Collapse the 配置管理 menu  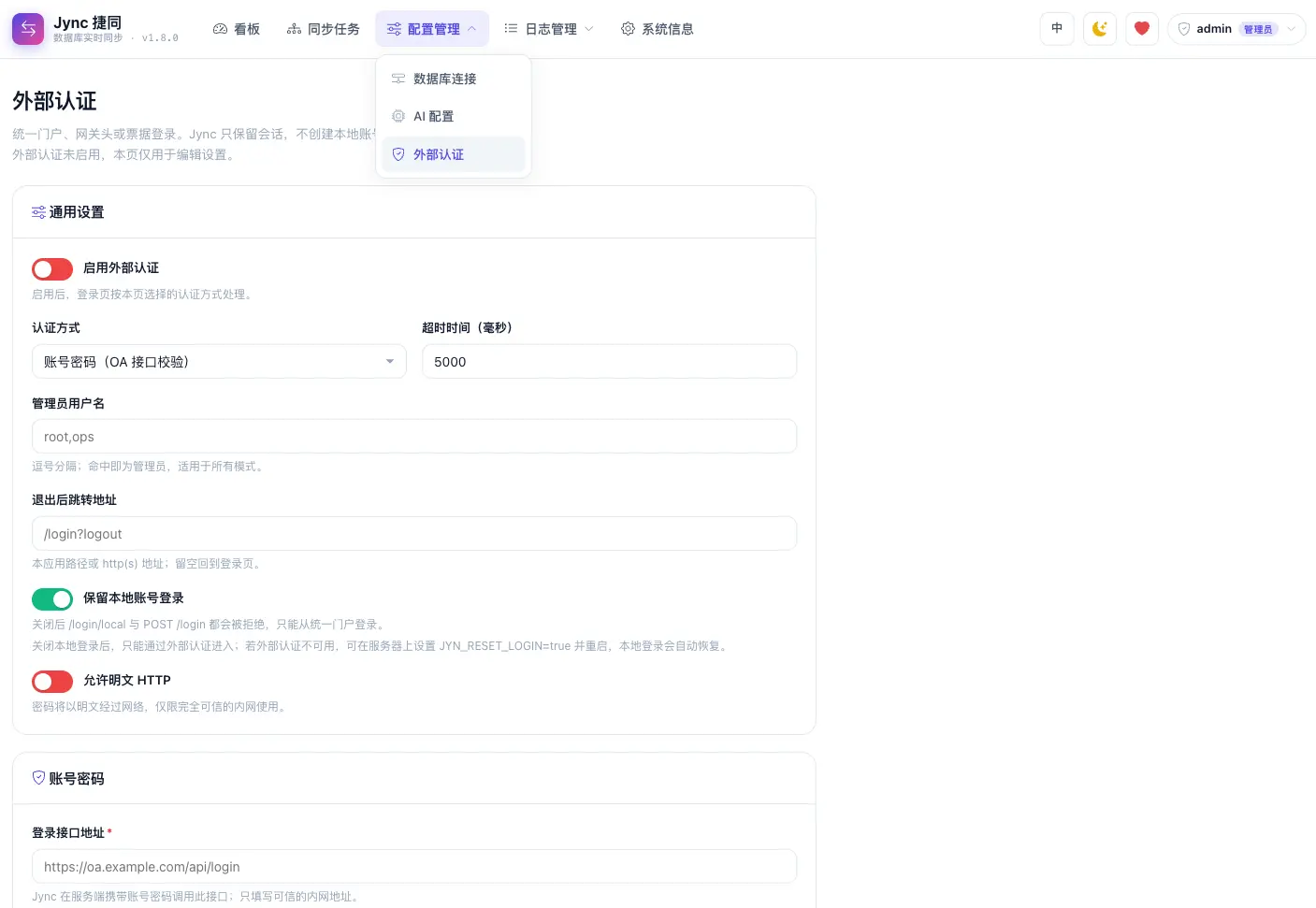432,29
